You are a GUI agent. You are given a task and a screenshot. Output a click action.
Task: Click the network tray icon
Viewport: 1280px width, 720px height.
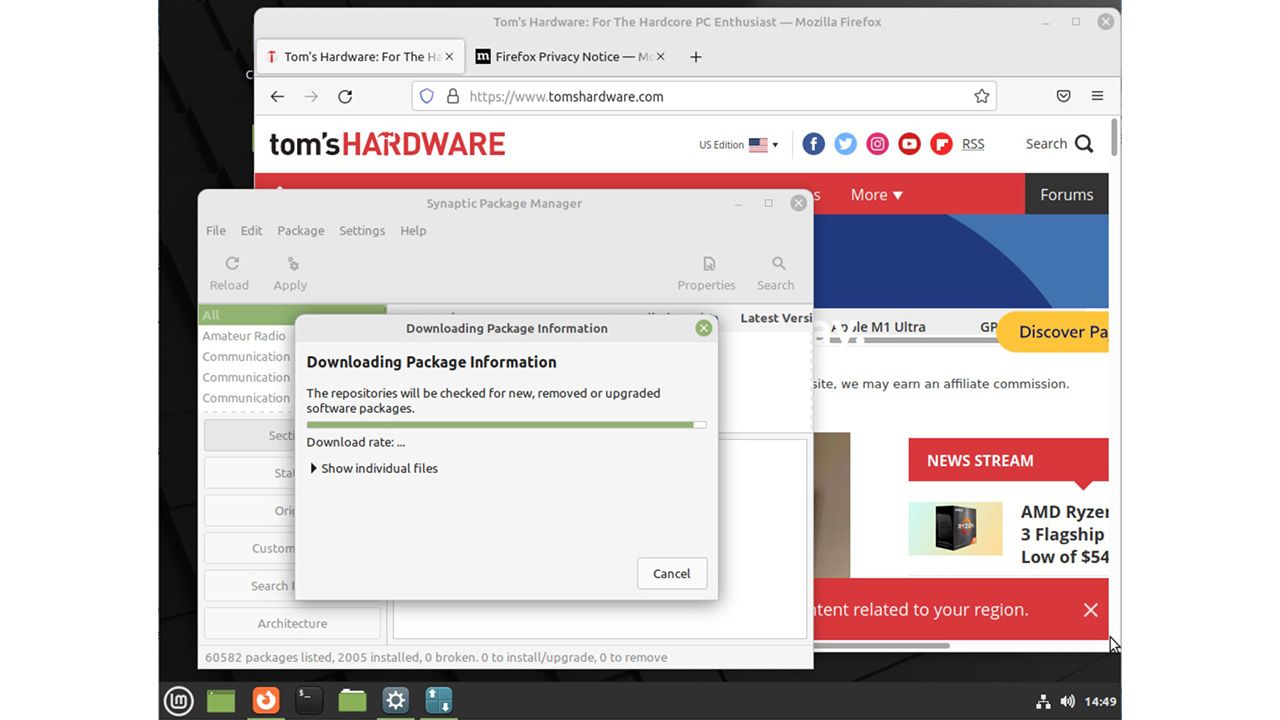click(x=1044, y=702)
